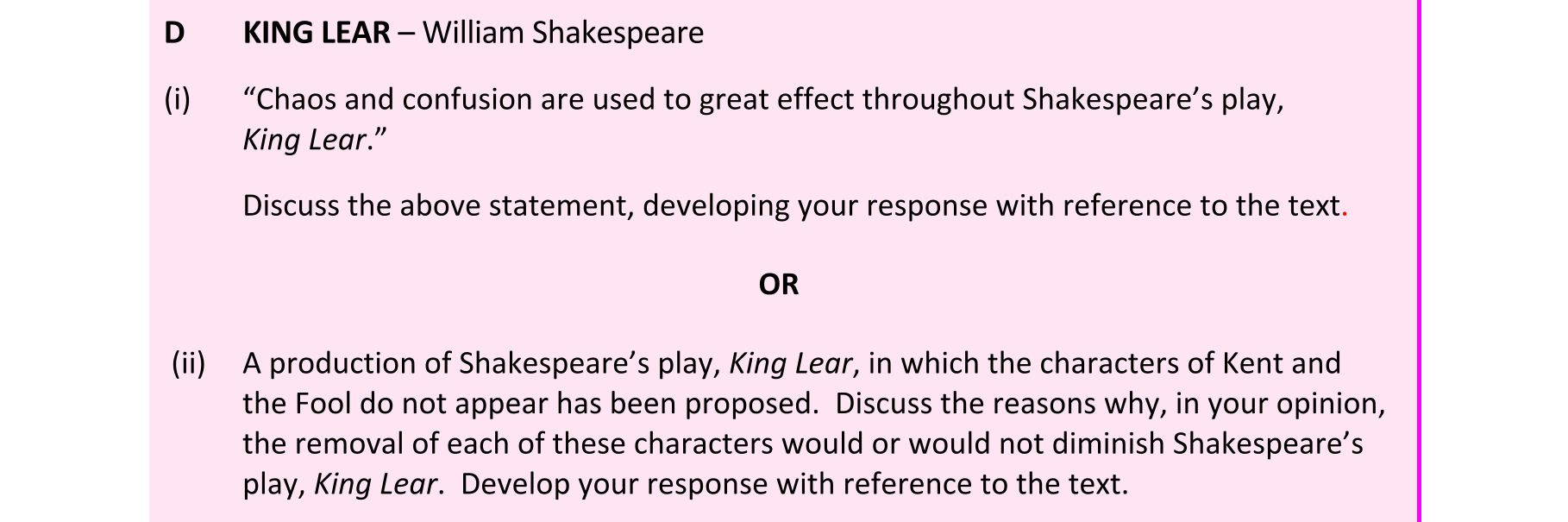
Task: Click the section letter D
Action: click(x=174, y=33)
